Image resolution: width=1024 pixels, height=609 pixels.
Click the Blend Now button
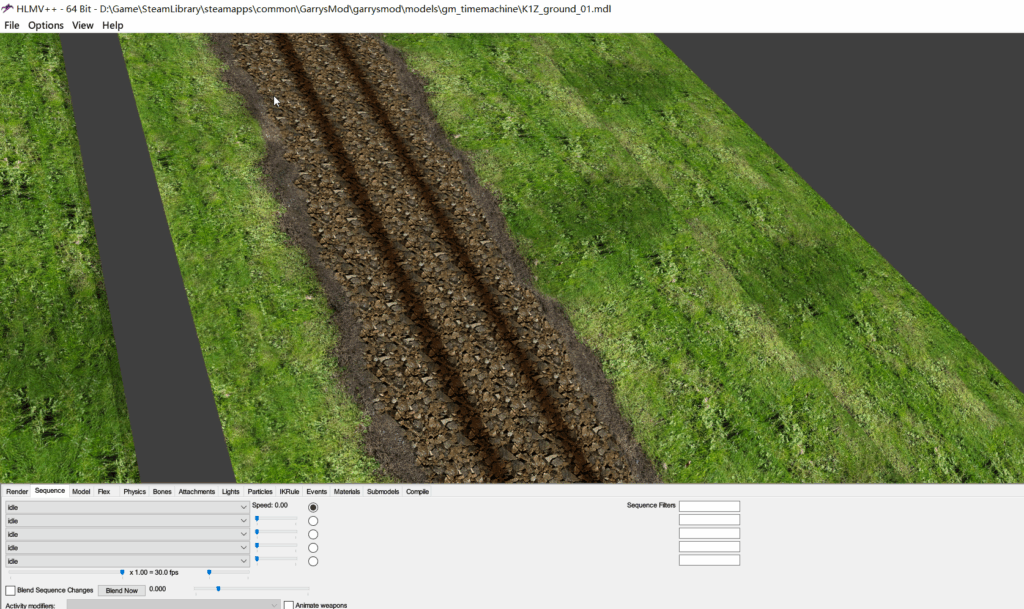[121, 590]
